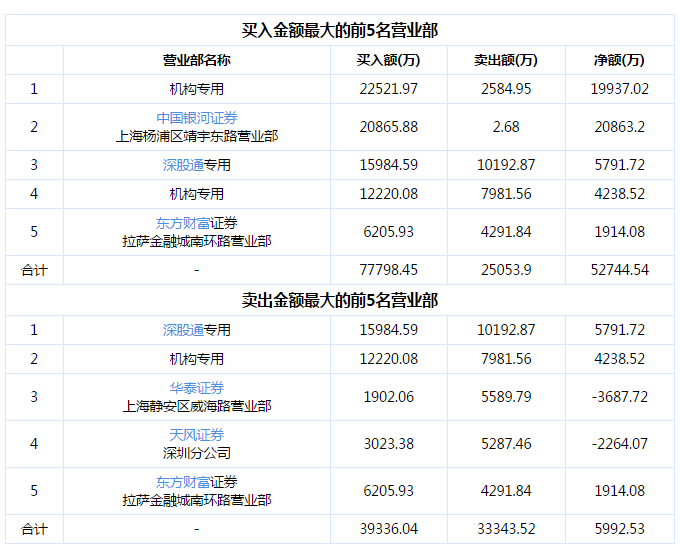Open 东方财富 link in sell table row 5
The height and width of the screenshot is (552, 683).
pyautogui.click(x=183, y=482)
